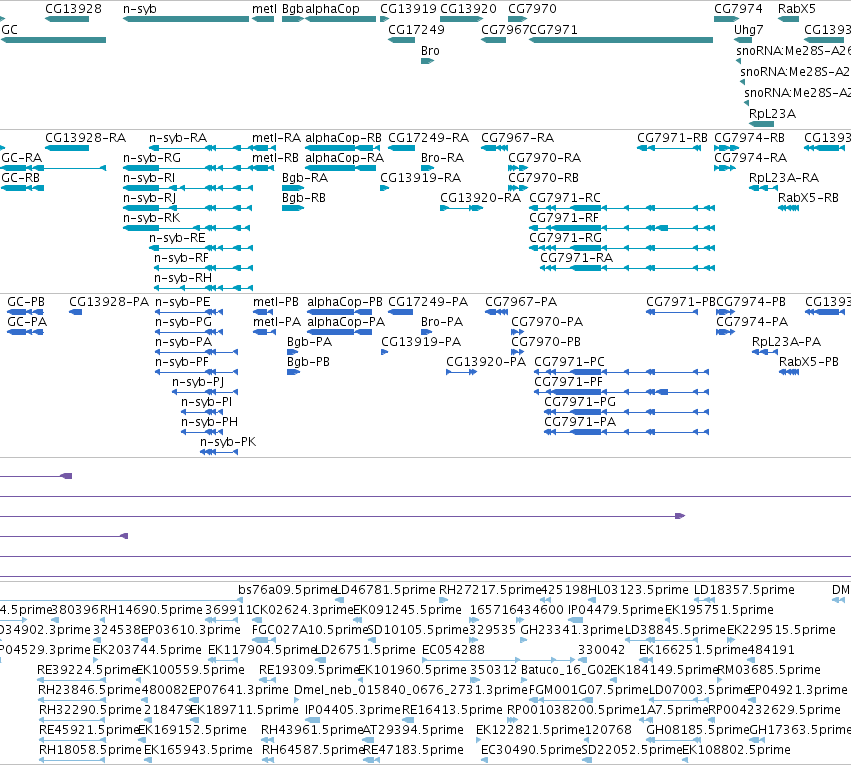Select the CG7971-RF transcript label

pyautogui.click(x=564, y=218)
